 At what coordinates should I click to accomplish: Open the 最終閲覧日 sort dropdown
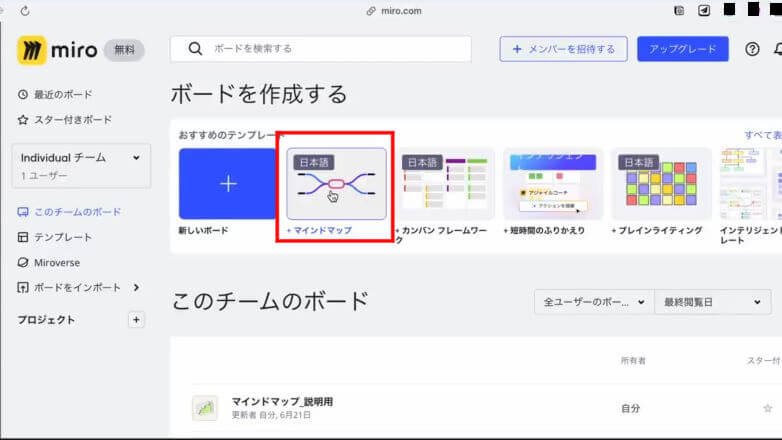[713, 302]
